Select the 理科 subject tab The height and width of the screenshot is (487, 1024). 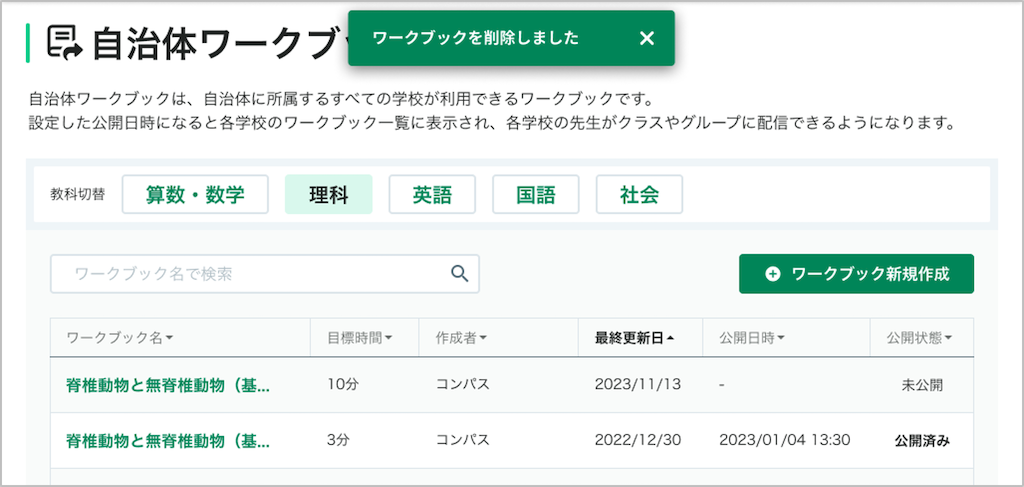click(328, 195)
